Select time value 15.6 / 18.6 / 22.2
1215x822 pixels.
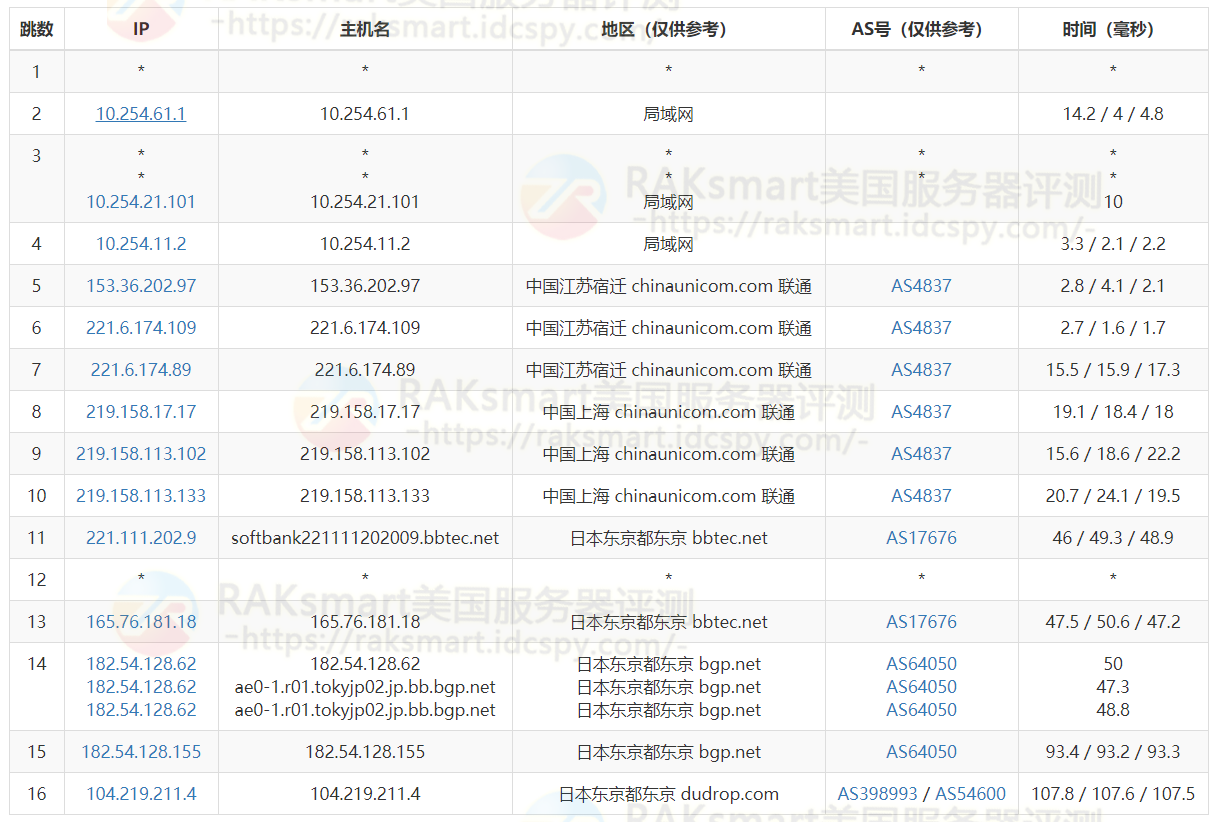(1113, 454)
